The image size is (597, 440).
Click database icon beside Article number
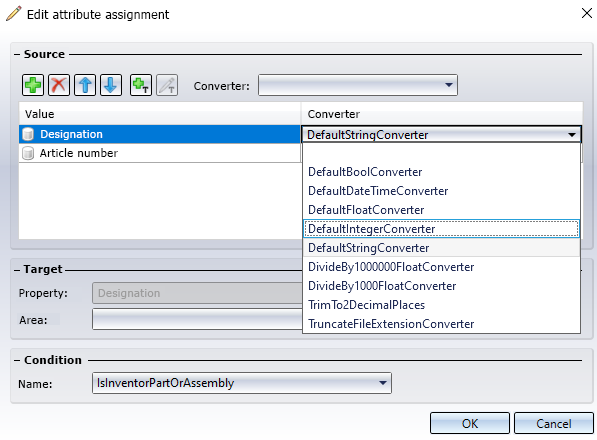pyautogui.click(x=28, y=153)
